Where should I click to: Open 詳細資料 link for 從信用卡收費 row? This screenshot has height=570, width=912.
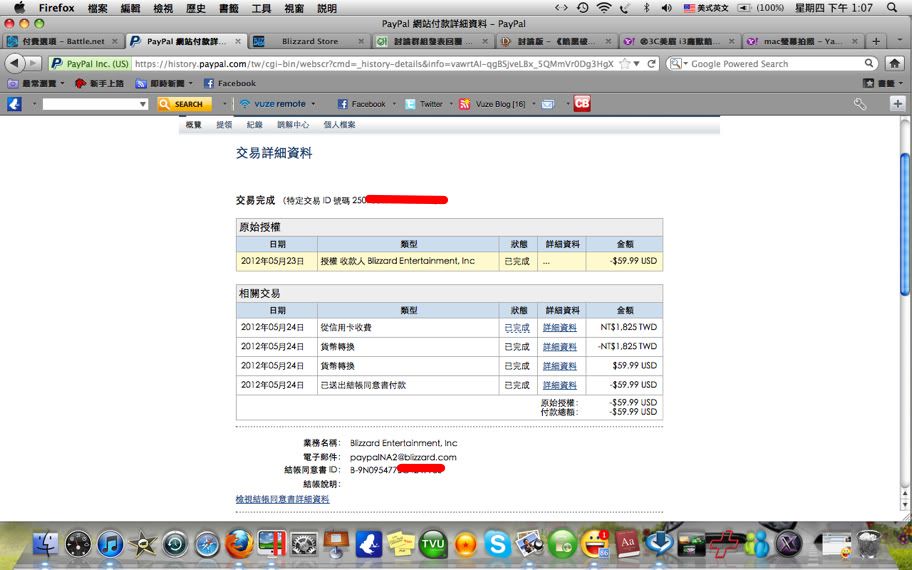[560, 327]
